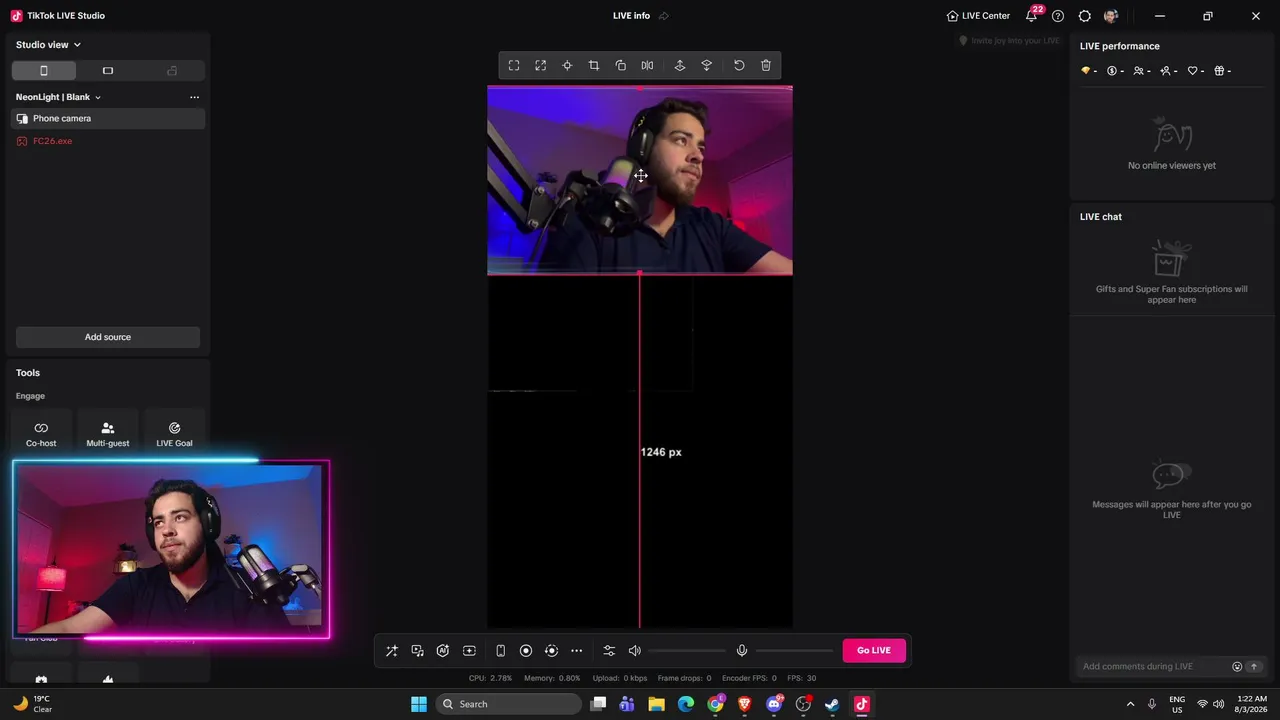Open the profile avatar menu
Screen dimensions: 1280x720
[1112, 16]
